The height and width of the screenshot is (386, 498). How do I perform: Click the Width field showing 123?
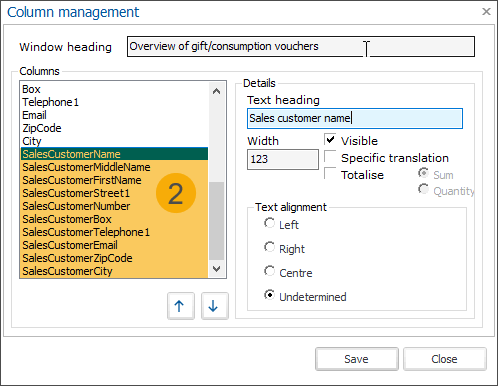pyautogui.click(x=283, y=159)
